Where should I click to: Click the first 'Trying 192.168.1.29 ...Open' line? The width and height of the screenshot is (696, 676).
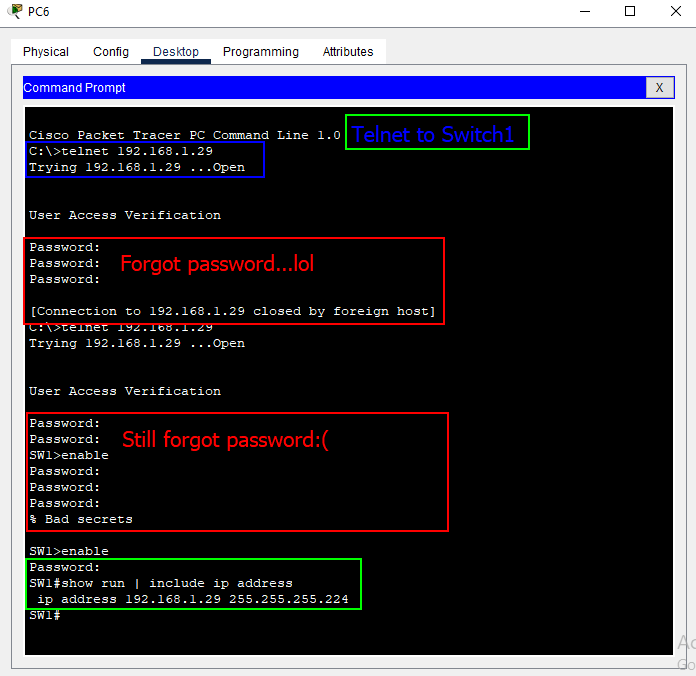(137, 167)
